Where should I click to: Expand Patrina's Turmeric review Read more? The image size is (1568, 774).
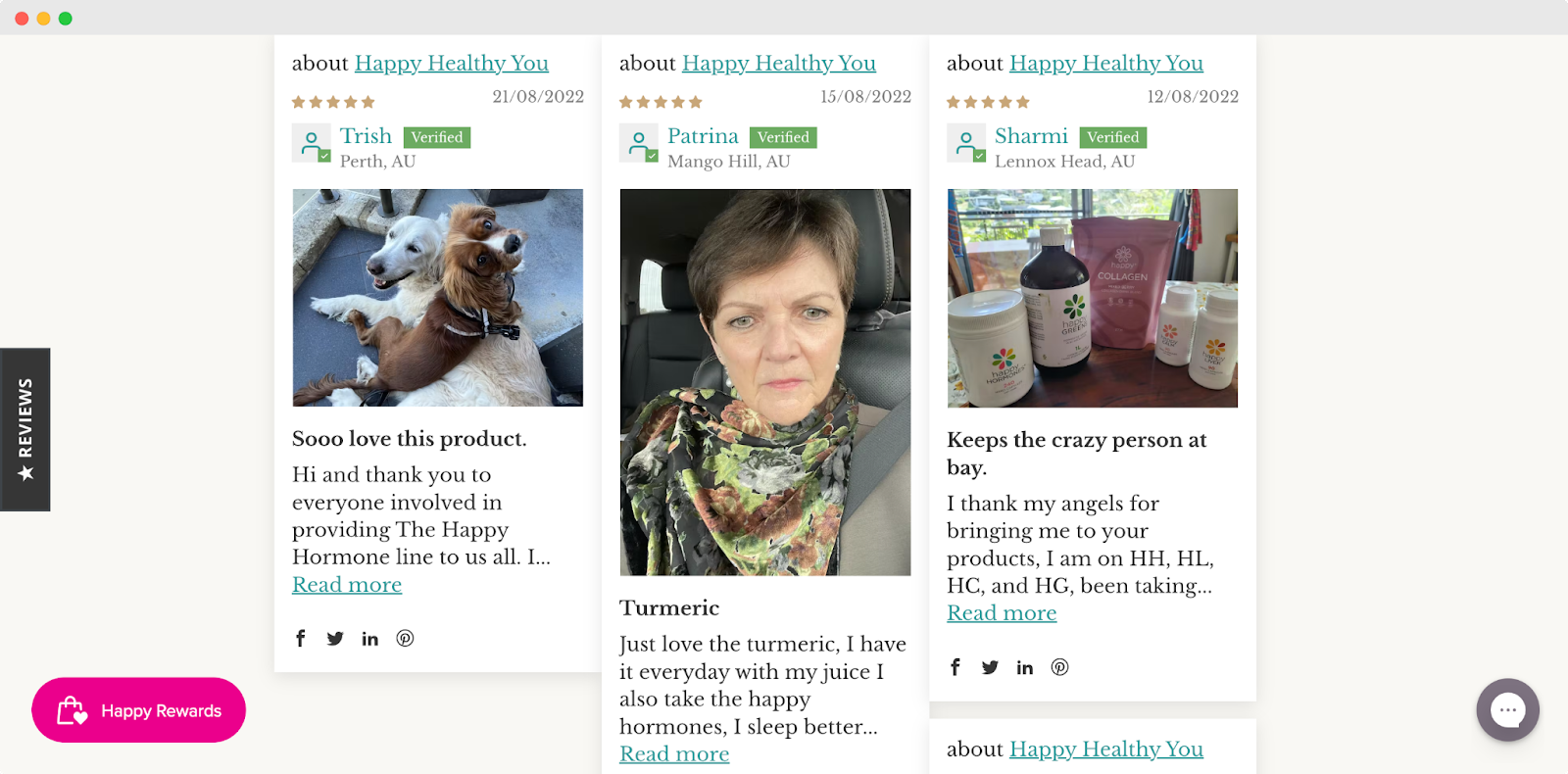click(674, 754)
